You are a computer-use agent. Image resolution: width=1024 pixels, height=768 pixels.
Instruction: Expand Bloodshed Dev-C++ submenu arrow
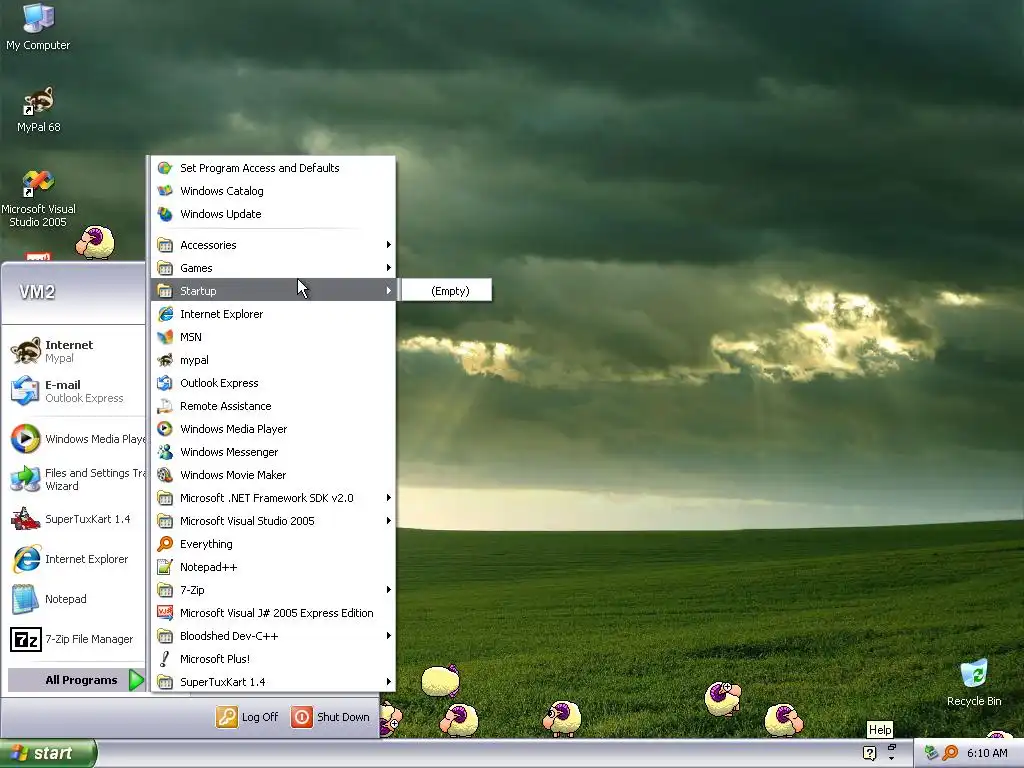389,635
